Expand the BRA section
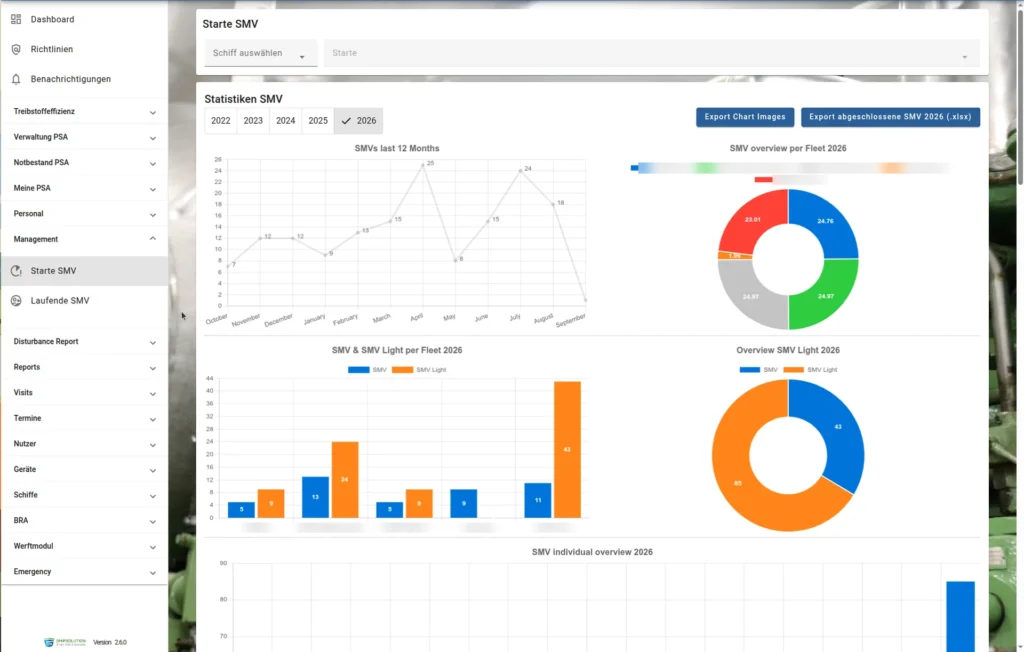 (84, 521)
